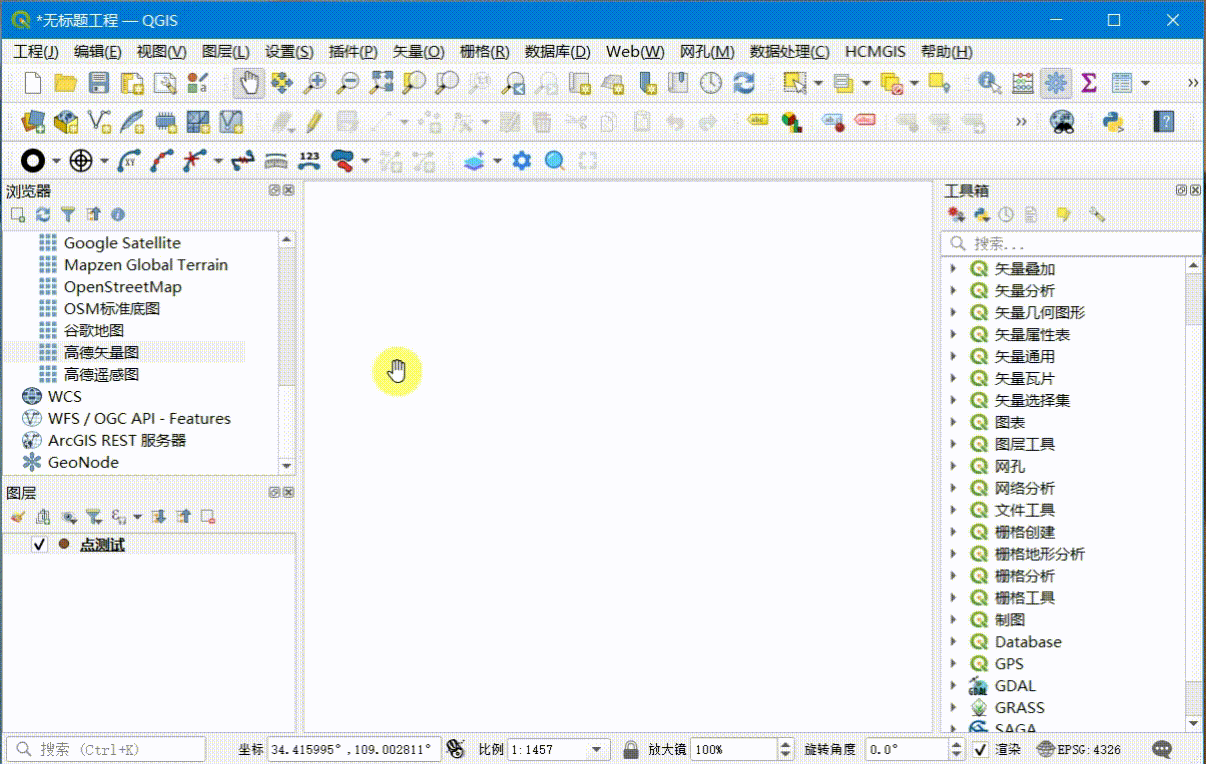The width and height of the screenshot is (1206, 764).
Task: Save the project with the floppy disk icon
Action: tap(99, 83)
